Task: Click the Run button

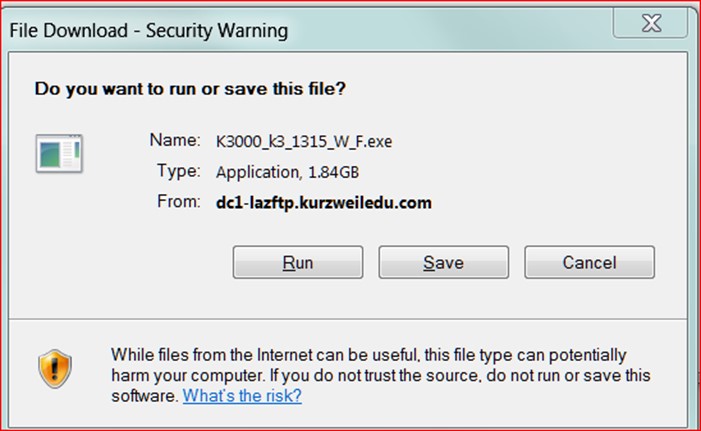Action: 298,262
